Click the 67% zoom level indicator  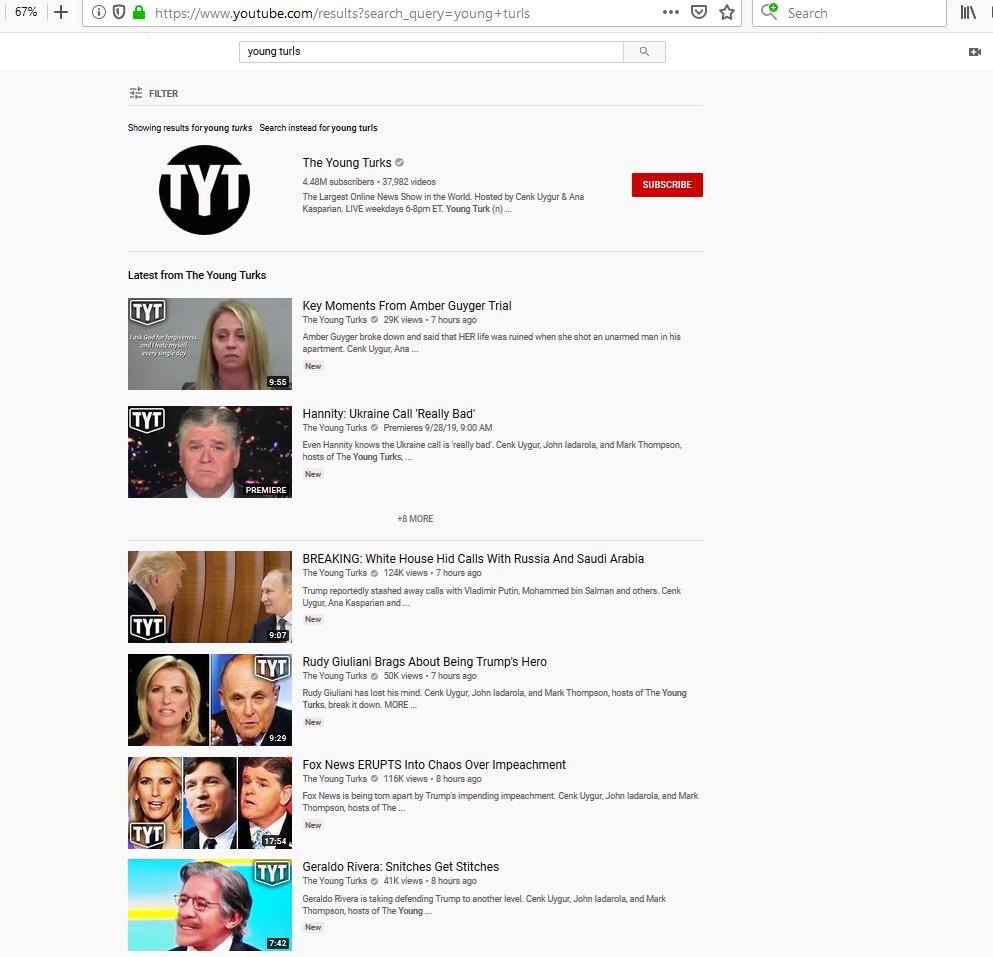26,12
